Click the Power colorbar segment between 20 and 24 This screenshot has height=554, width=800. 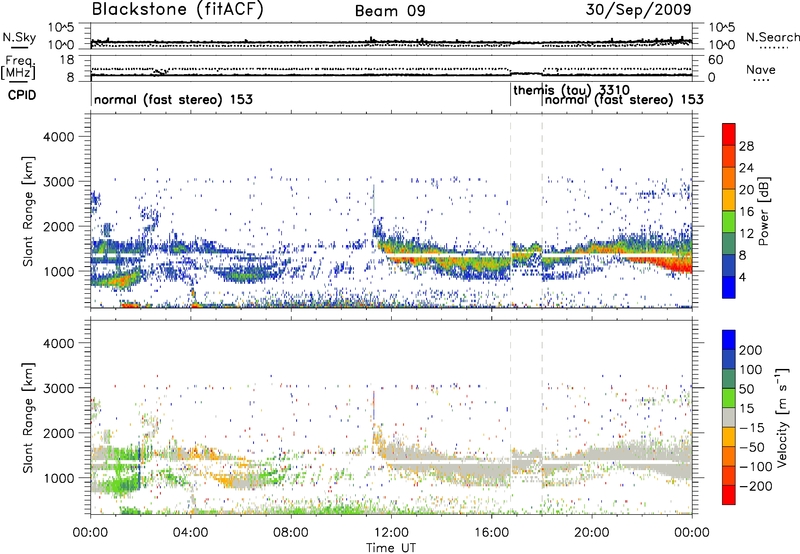729,178
